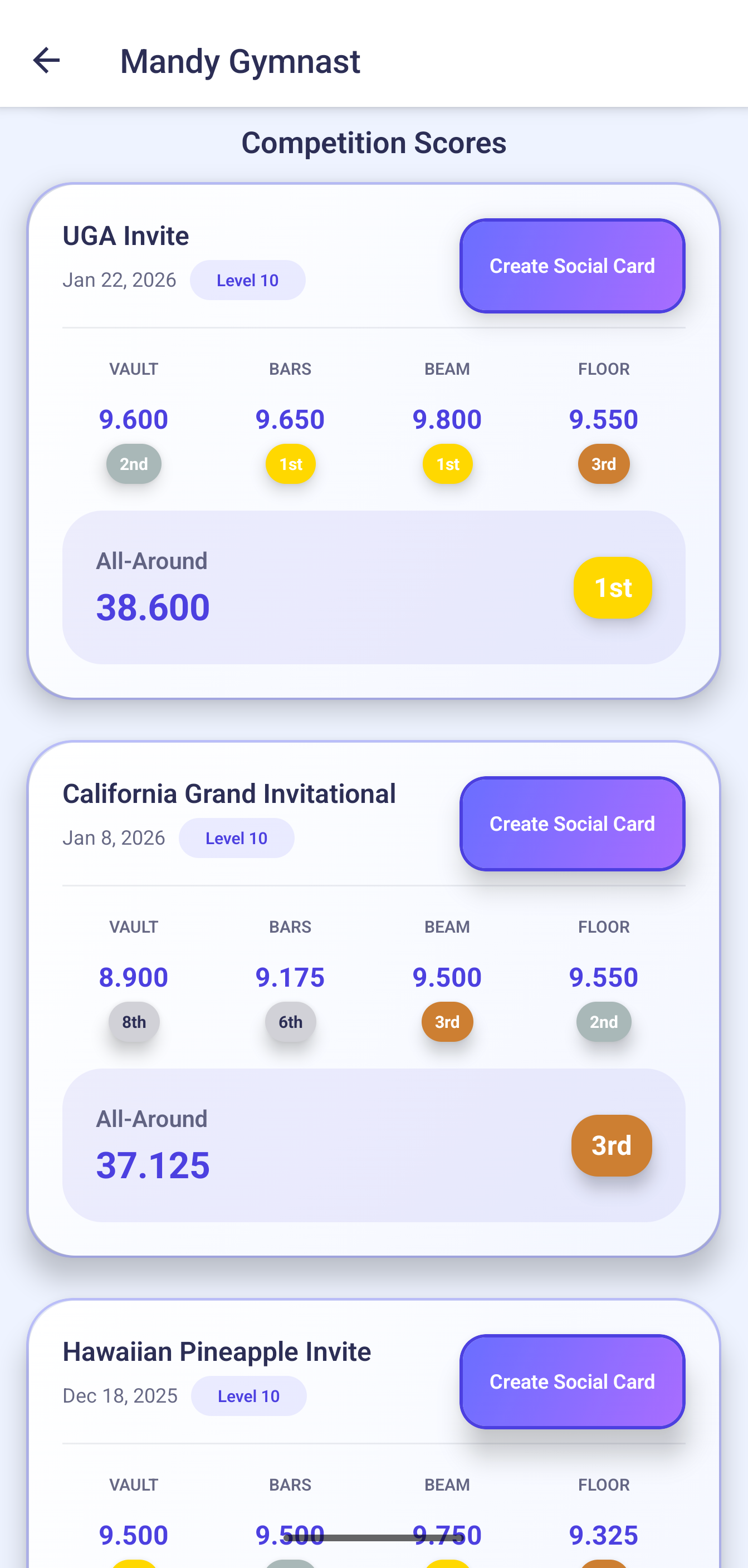Click Create Social Card for Hawaiian Pineapple Invite

[571, 1381]
